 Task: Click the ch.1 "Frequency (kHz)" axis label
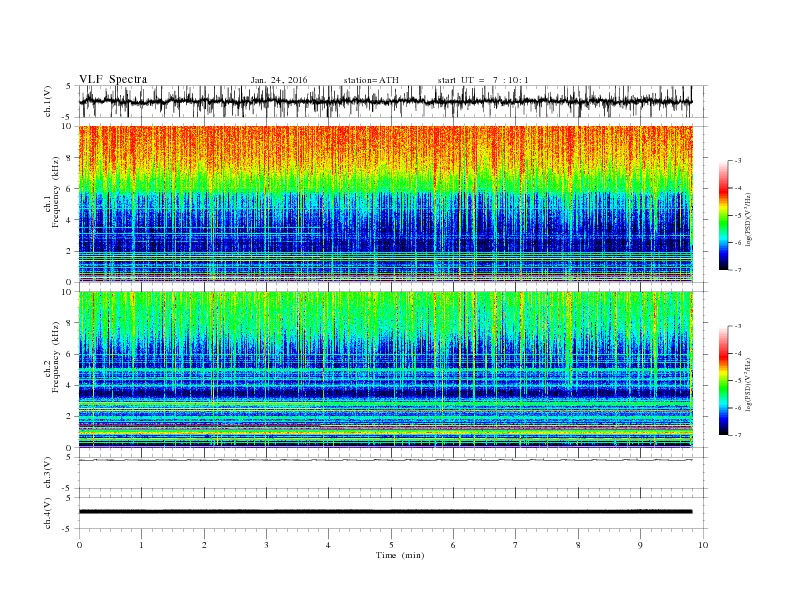click(55, 192)
